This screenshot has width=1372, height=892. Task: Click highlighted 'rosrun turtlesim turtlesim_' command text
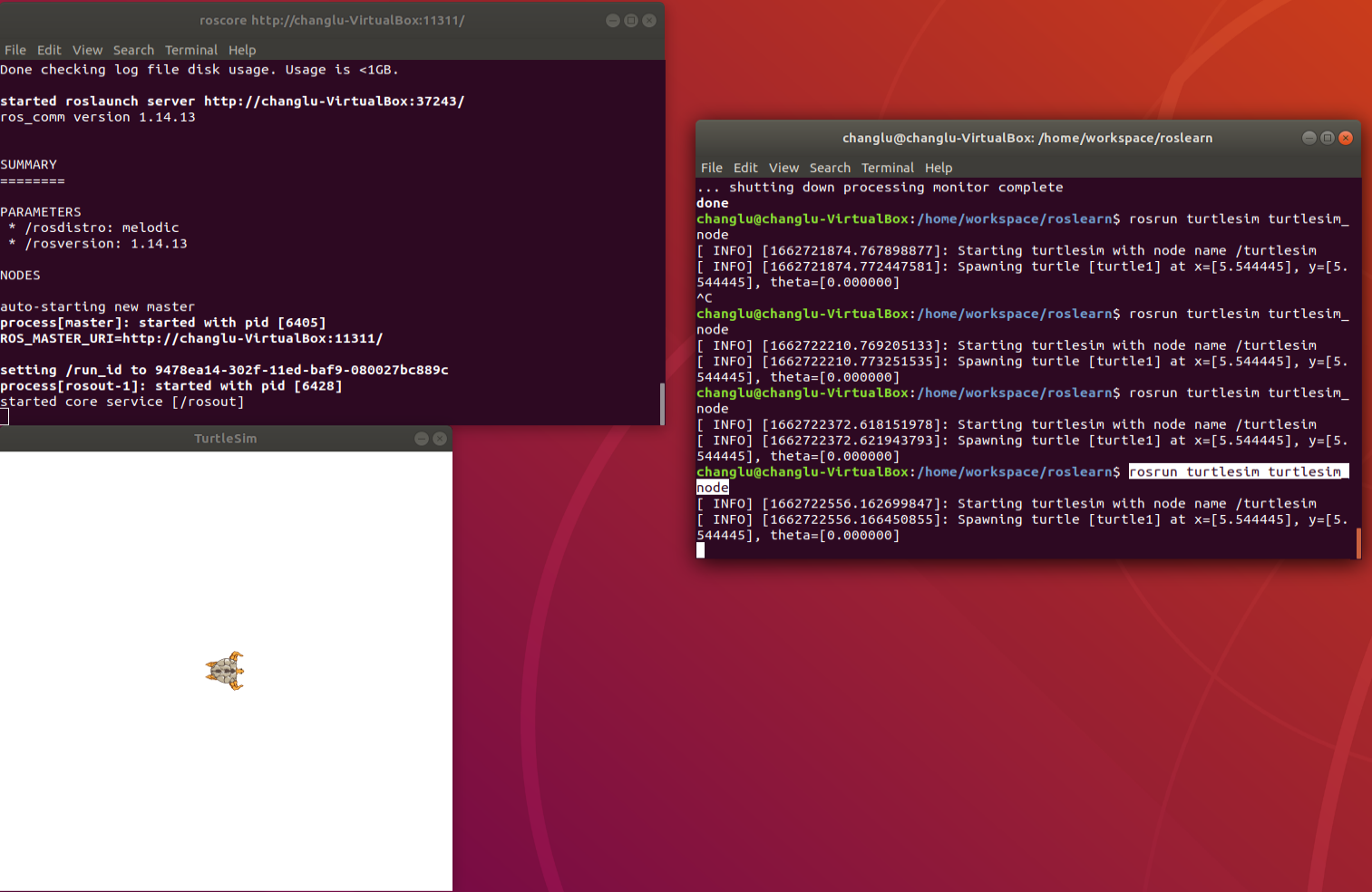tap(1239, 471)
